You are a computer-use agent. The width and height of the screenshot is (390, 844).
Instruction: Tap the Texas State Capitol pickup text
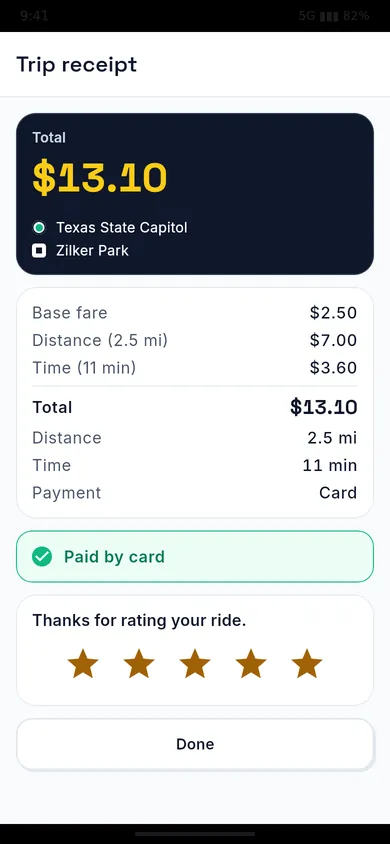(x=122, y=228)
